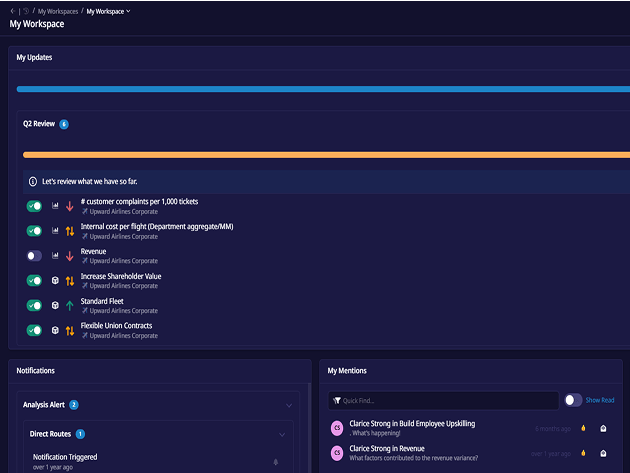
Task: Click CS avatar on Build Employee Upskilling mention
Action: (337, 428)
